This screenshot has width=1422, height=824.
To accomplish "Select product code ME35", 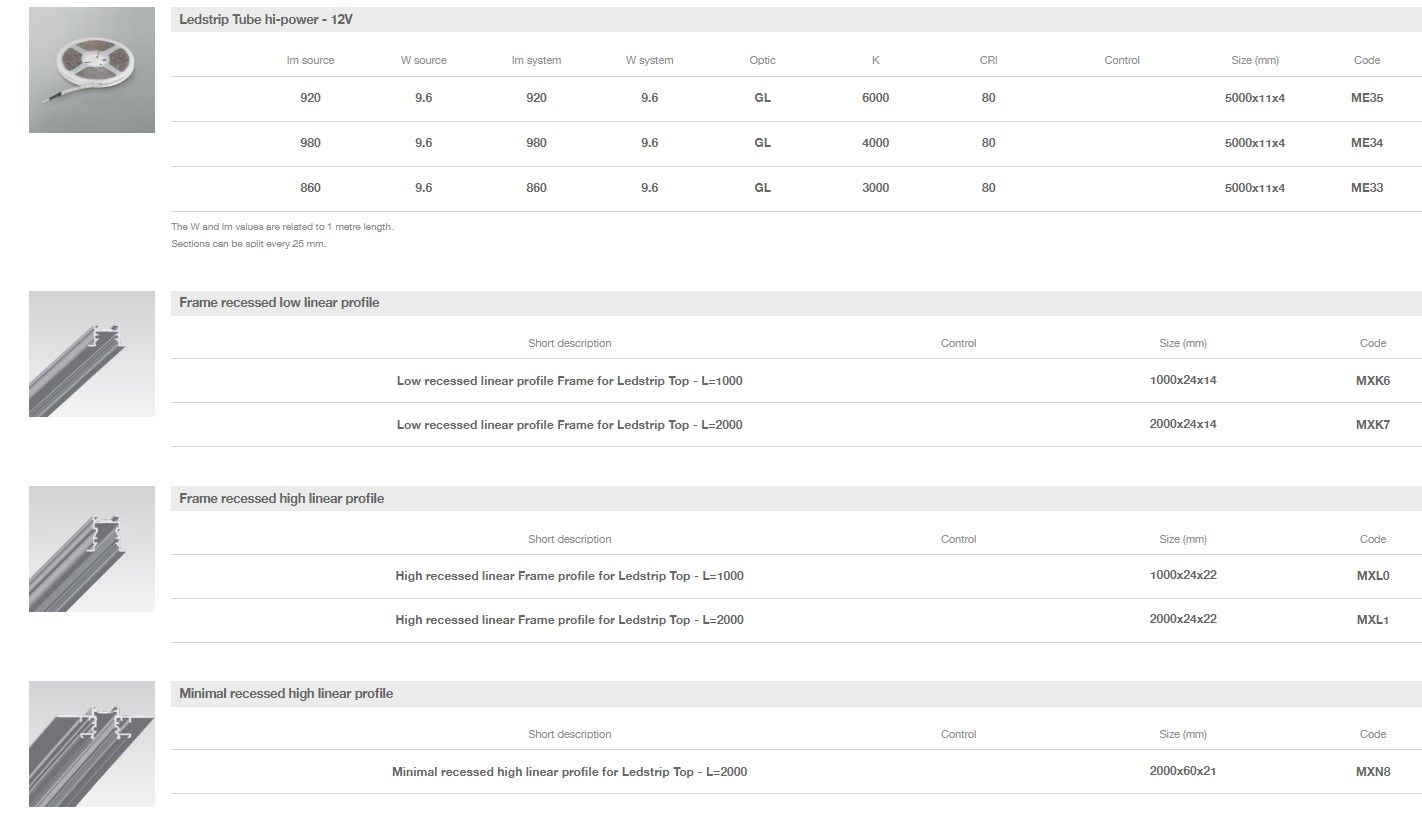I will pyautogui.click(x=1366, y=98).
